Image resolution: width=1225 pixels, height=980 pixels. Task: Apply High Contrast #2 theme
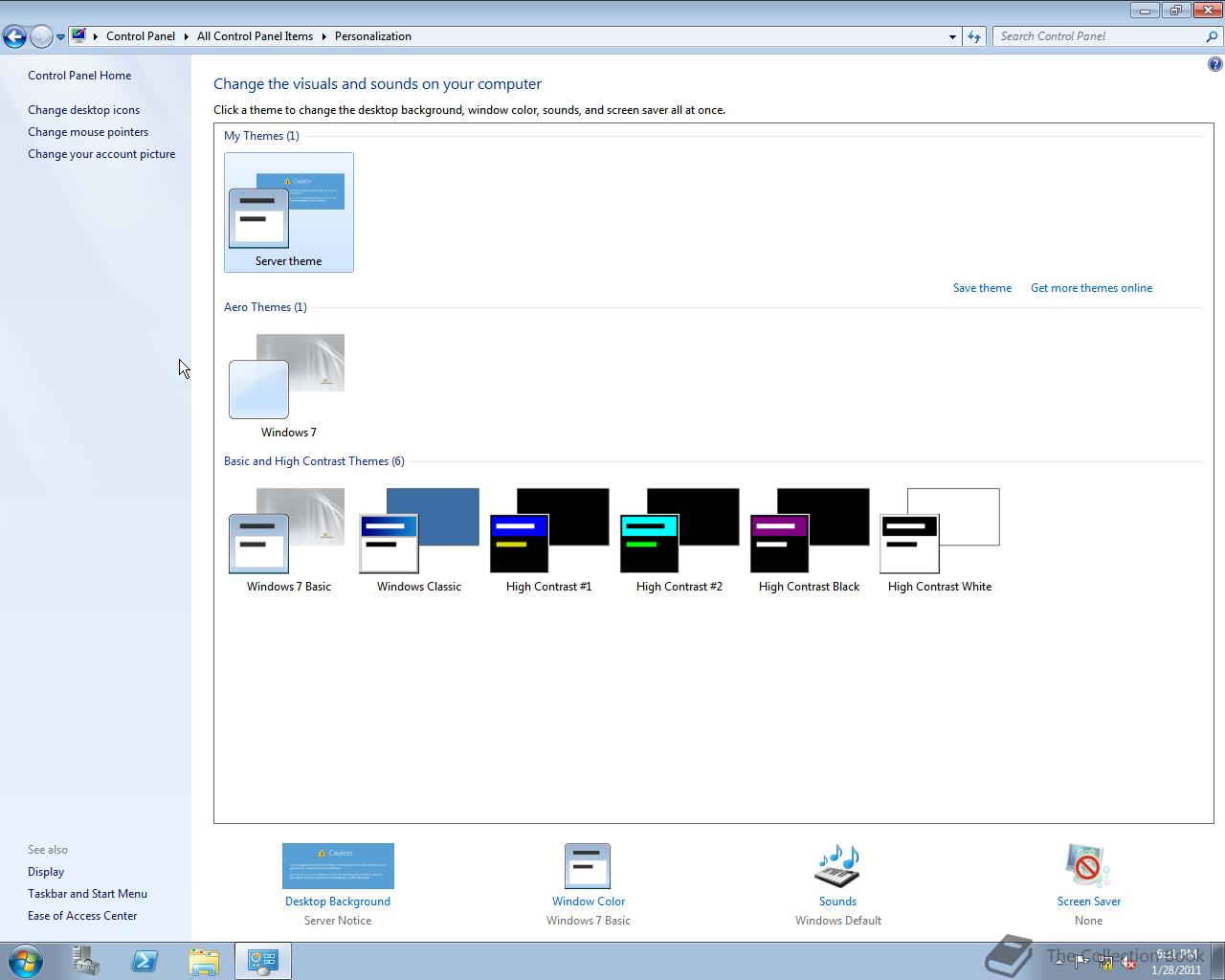point(679,540)
